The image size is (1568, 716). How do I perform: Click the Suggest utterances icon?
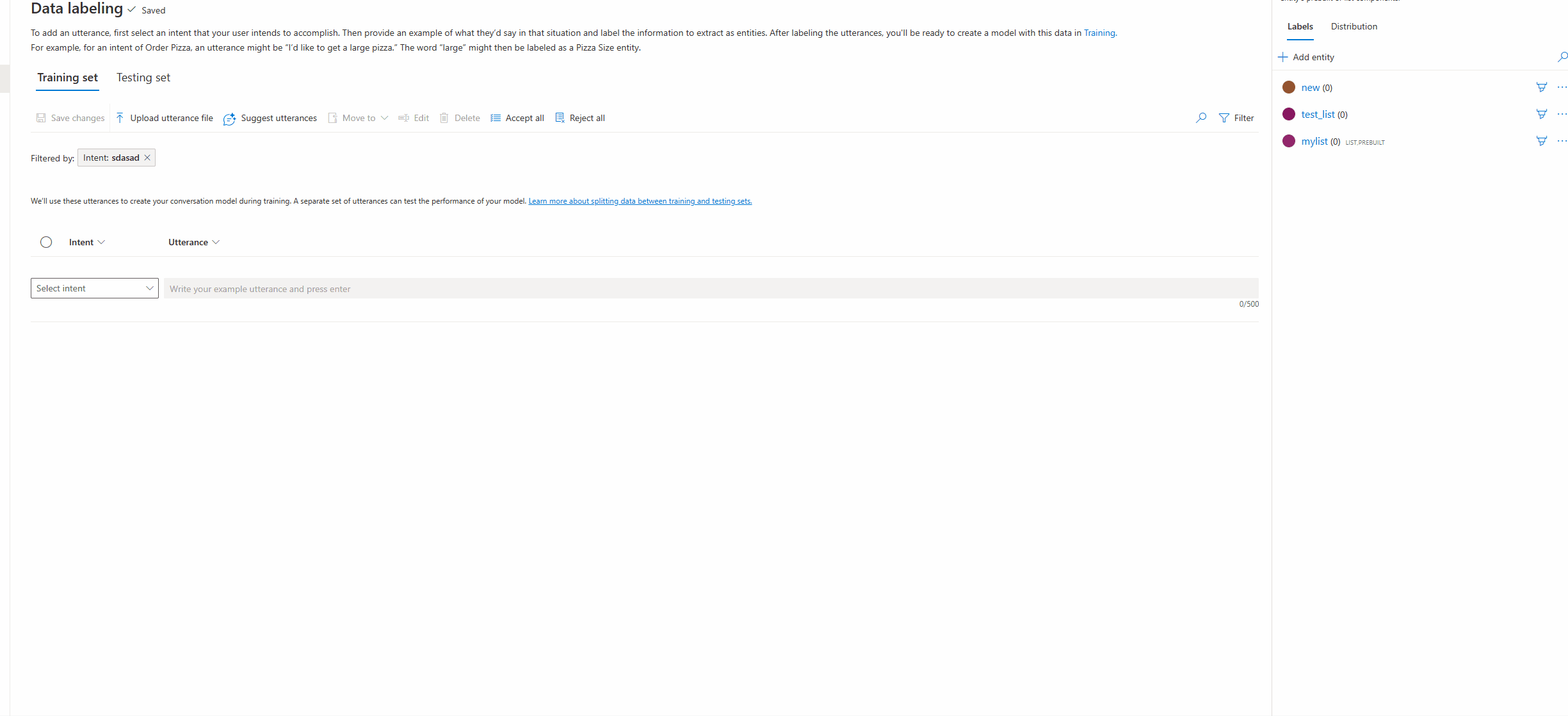[230, 118]
